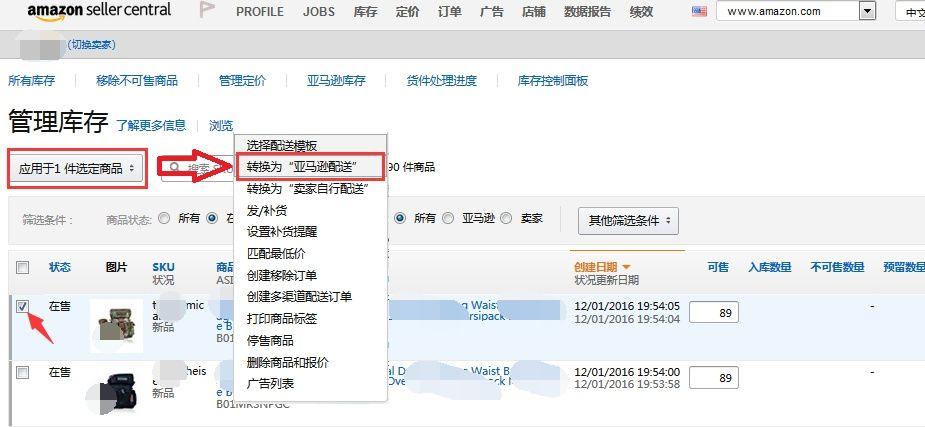Click the Amazon Seller Central logo
This screenshot has width=925, height=427.
99,11
